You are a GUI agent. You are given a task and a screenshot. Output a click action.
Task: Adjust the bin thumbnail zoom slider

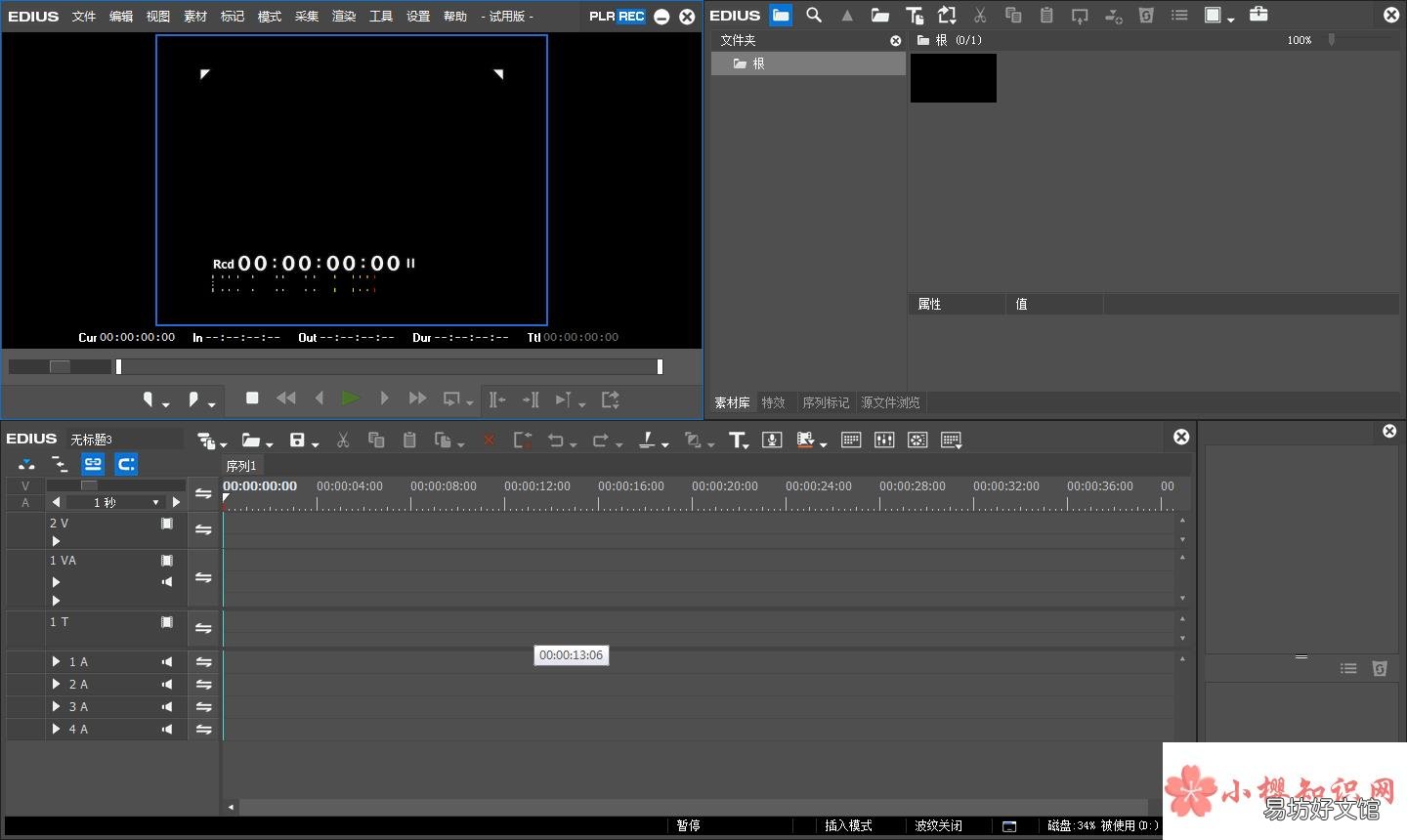coord(1331,40)
